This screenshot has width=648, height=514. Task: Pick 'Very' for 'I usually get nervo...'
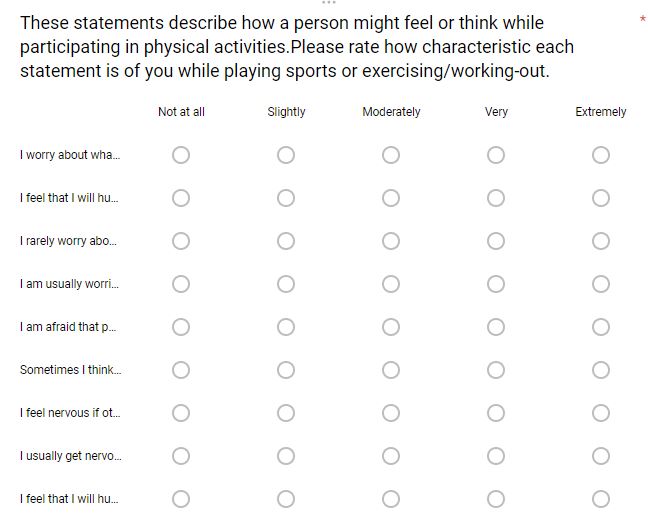tap(496, 456)
